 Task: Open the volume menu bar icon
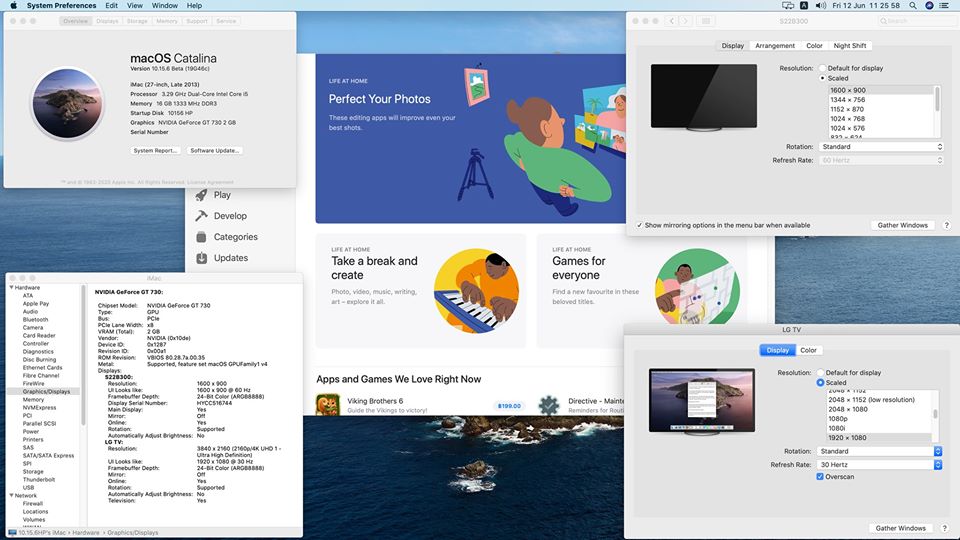click(x=820, y=6)
